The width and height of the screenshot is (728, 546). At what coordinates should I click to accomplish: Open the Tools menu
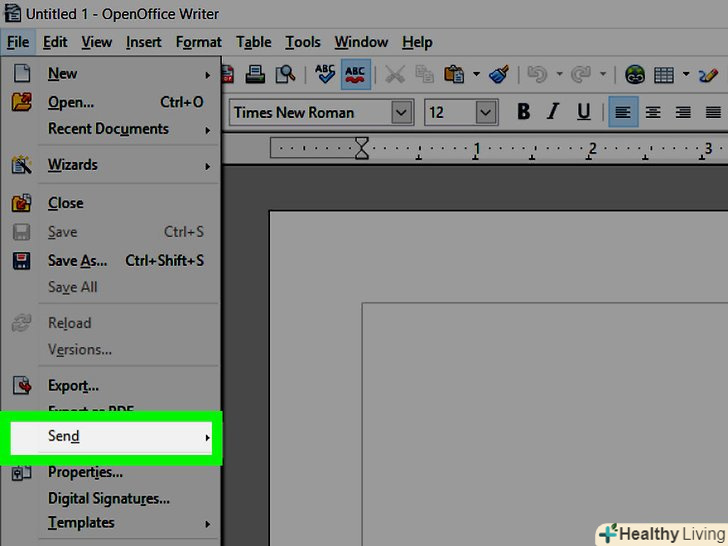(303, 42)
